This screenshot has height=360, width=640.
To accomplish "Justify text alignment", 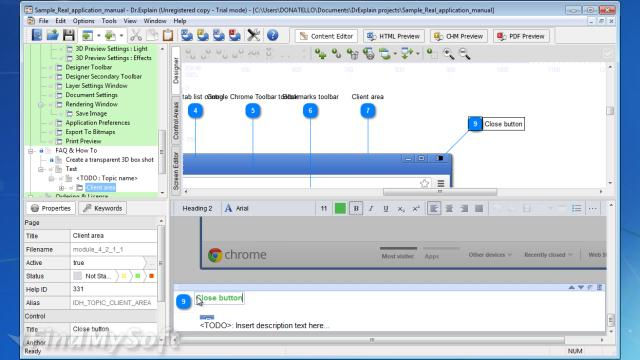I will [x=479, y=209].
